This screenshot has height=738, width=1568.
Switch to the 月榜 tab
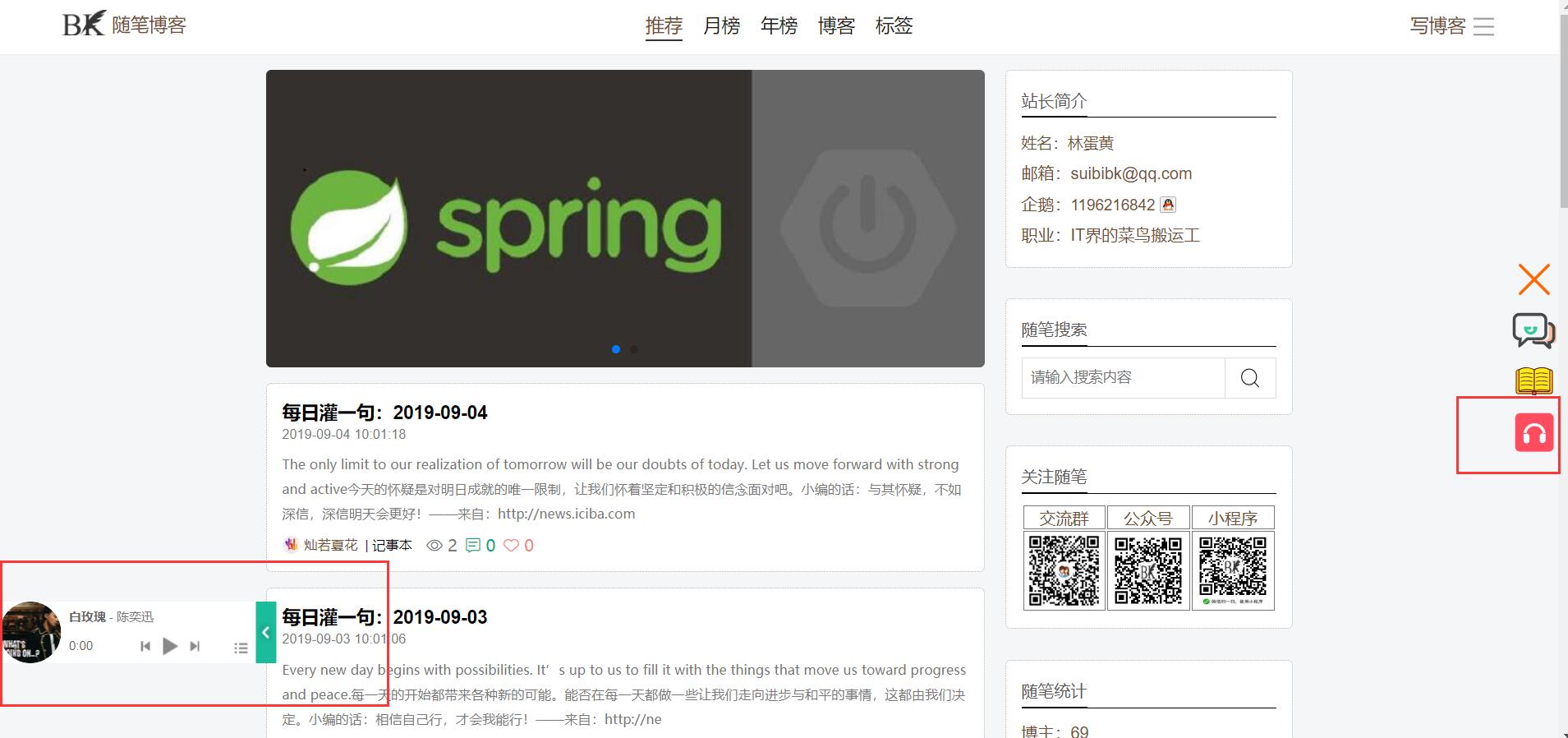coord(721,26)
